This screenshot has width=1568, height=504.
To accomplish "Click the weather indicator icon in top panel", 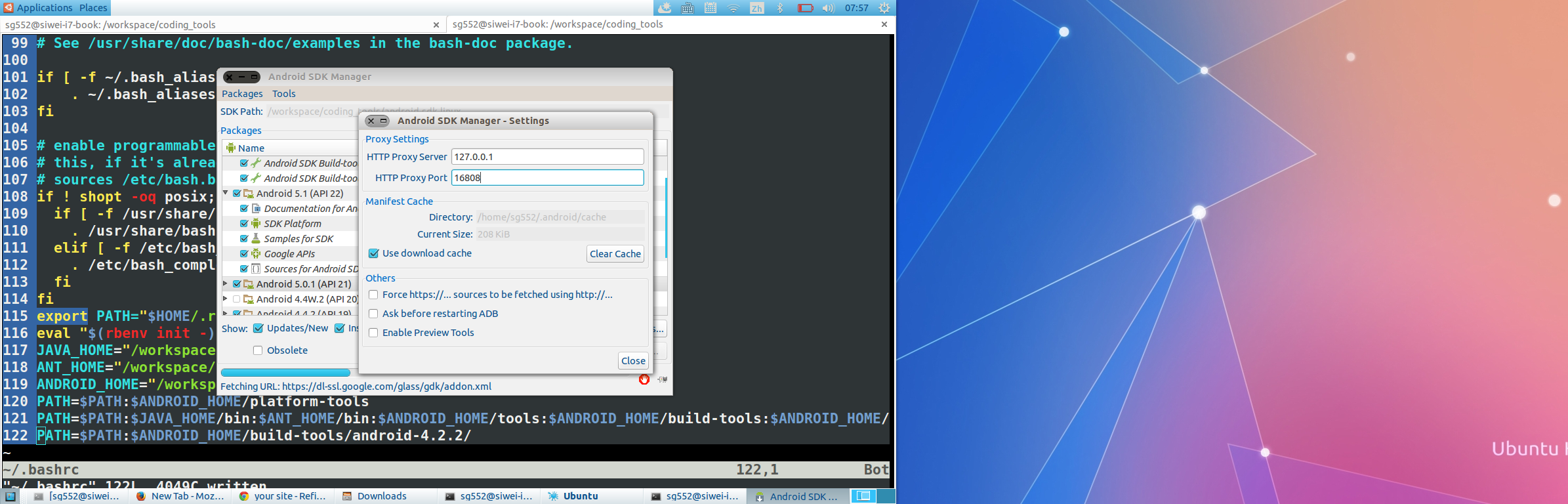I will [x=665, y=8].
